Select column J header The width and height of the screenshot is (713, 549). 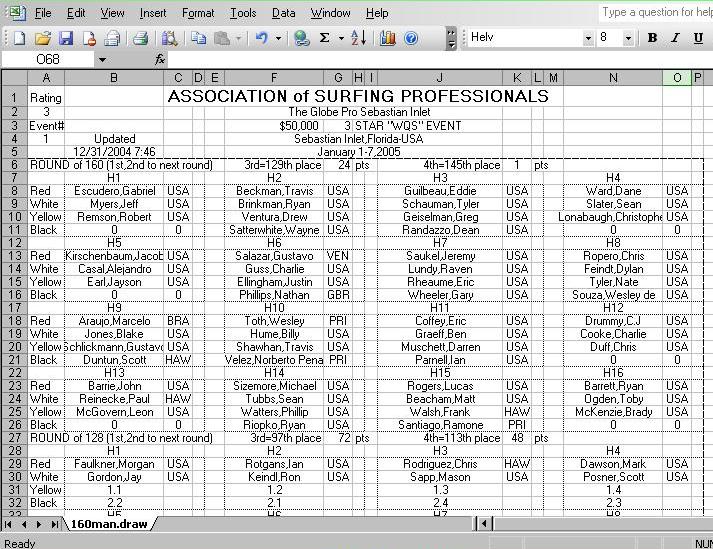click(x=440, y=78)
